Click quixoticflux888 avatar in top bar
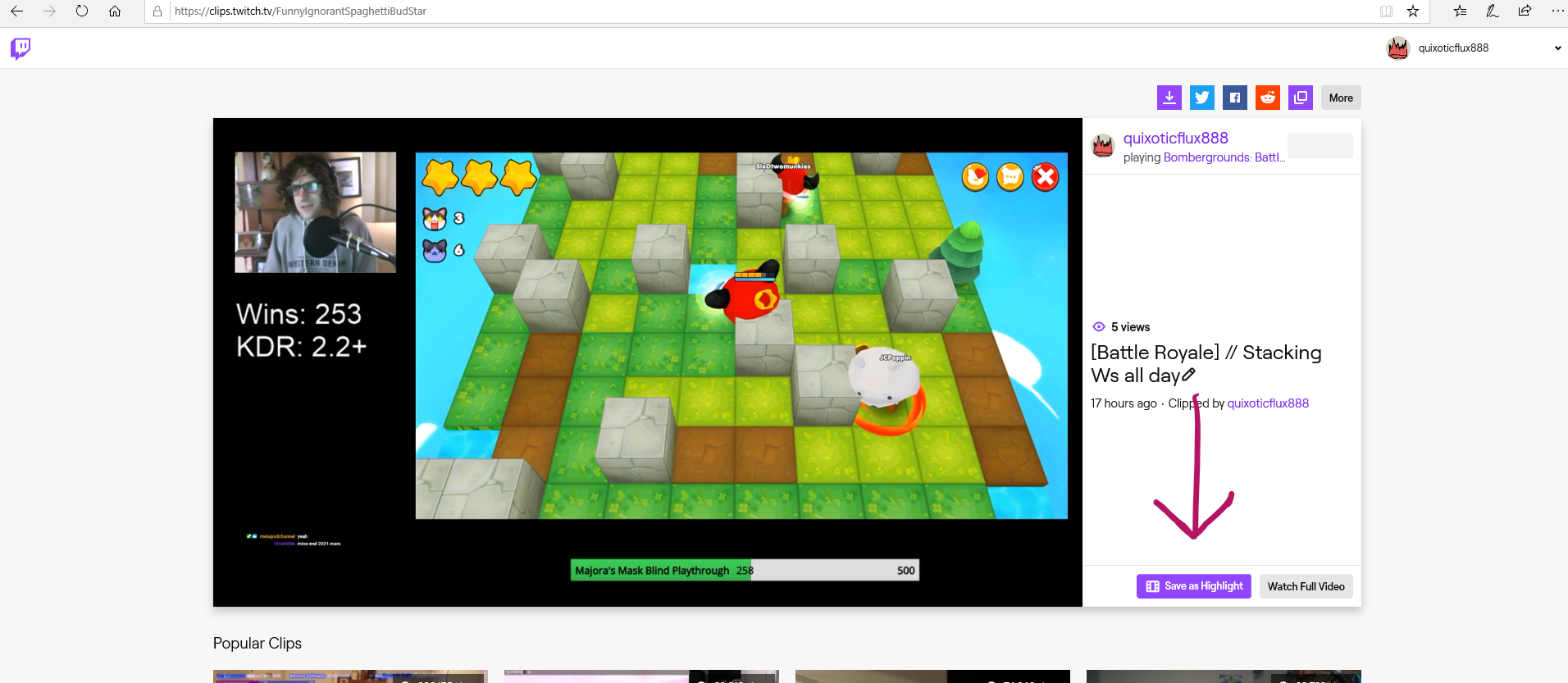This screenshot has width=1568, height=683. pos(1398,48)
